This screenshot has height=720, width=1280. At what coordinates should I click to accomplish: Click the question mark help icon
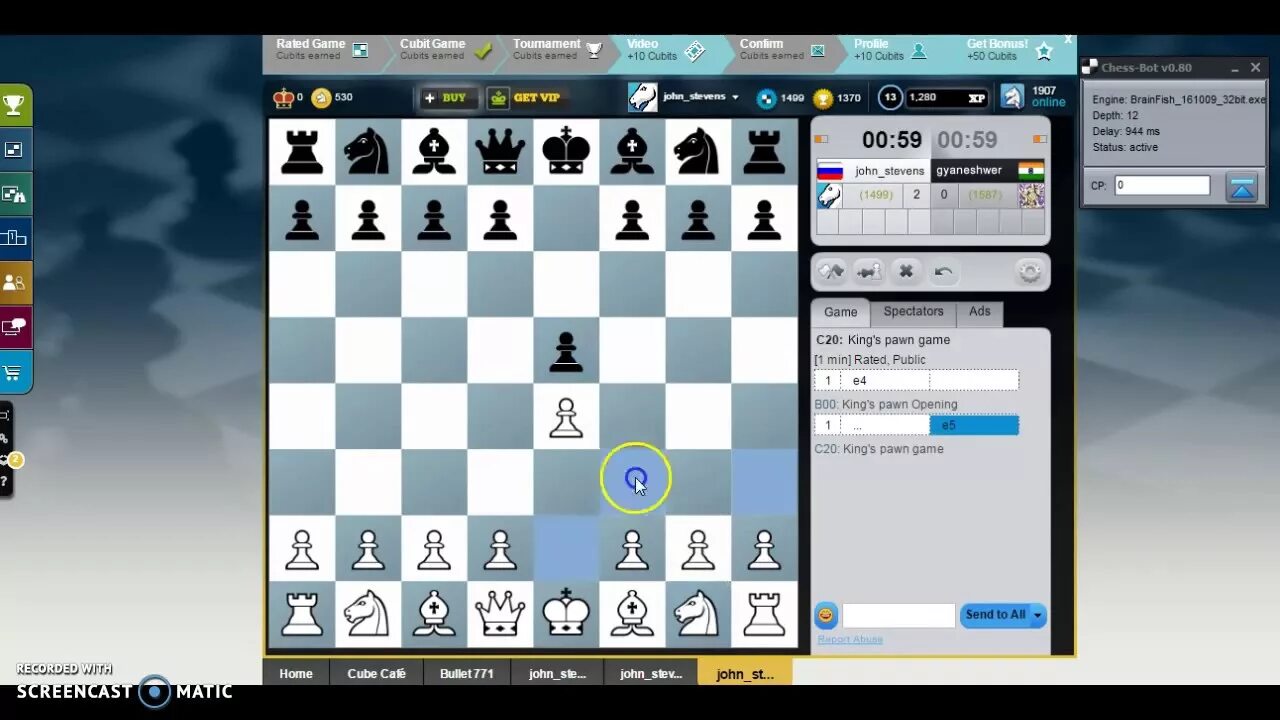tap(4, 482)
